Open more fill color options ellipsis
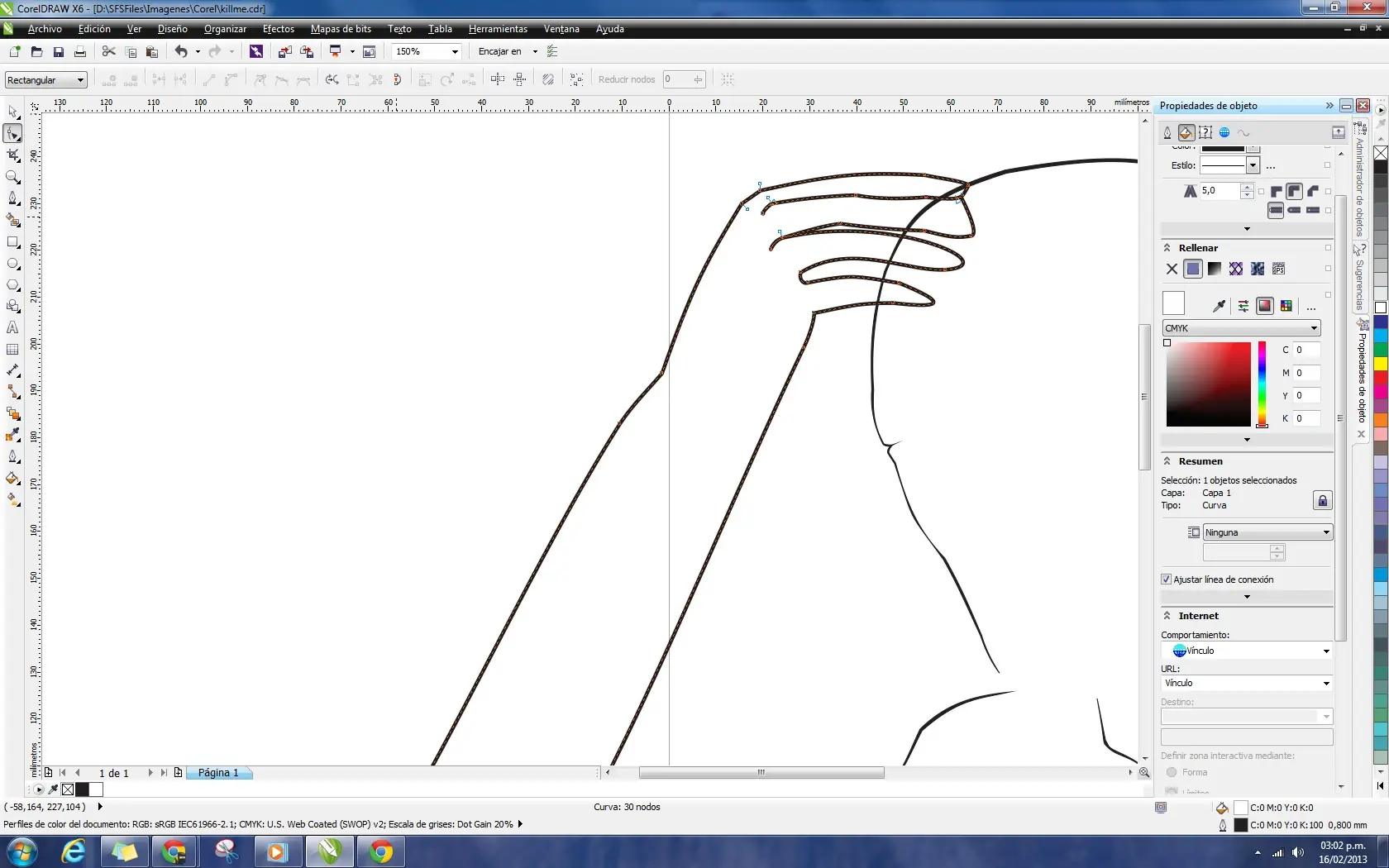The image size is (1389, 868). coord(1311,308)
